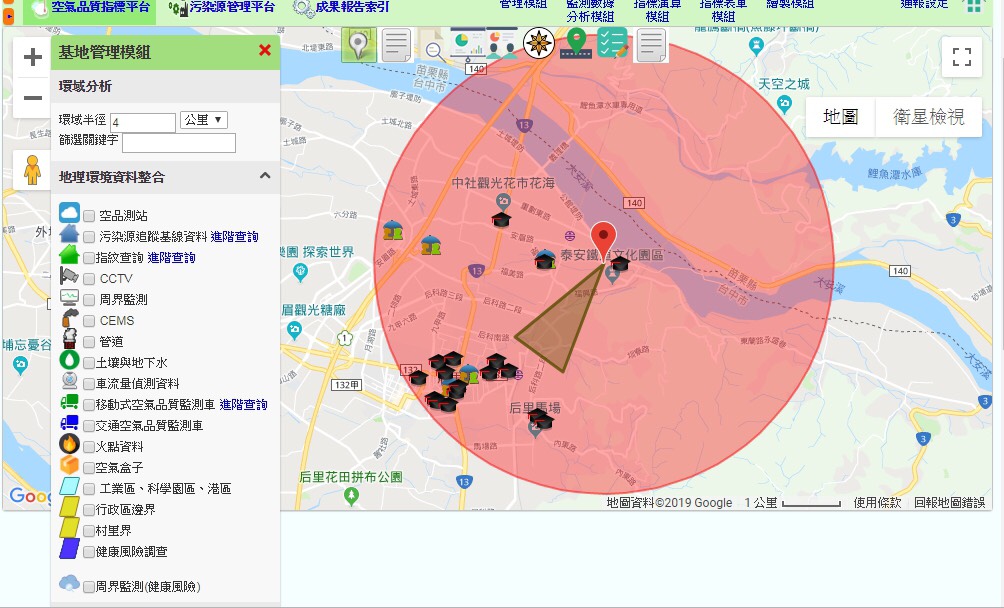Screen dimensions: 1004x608
Task: Click the checklist with pencil toolbar icon
Action: 612,43
